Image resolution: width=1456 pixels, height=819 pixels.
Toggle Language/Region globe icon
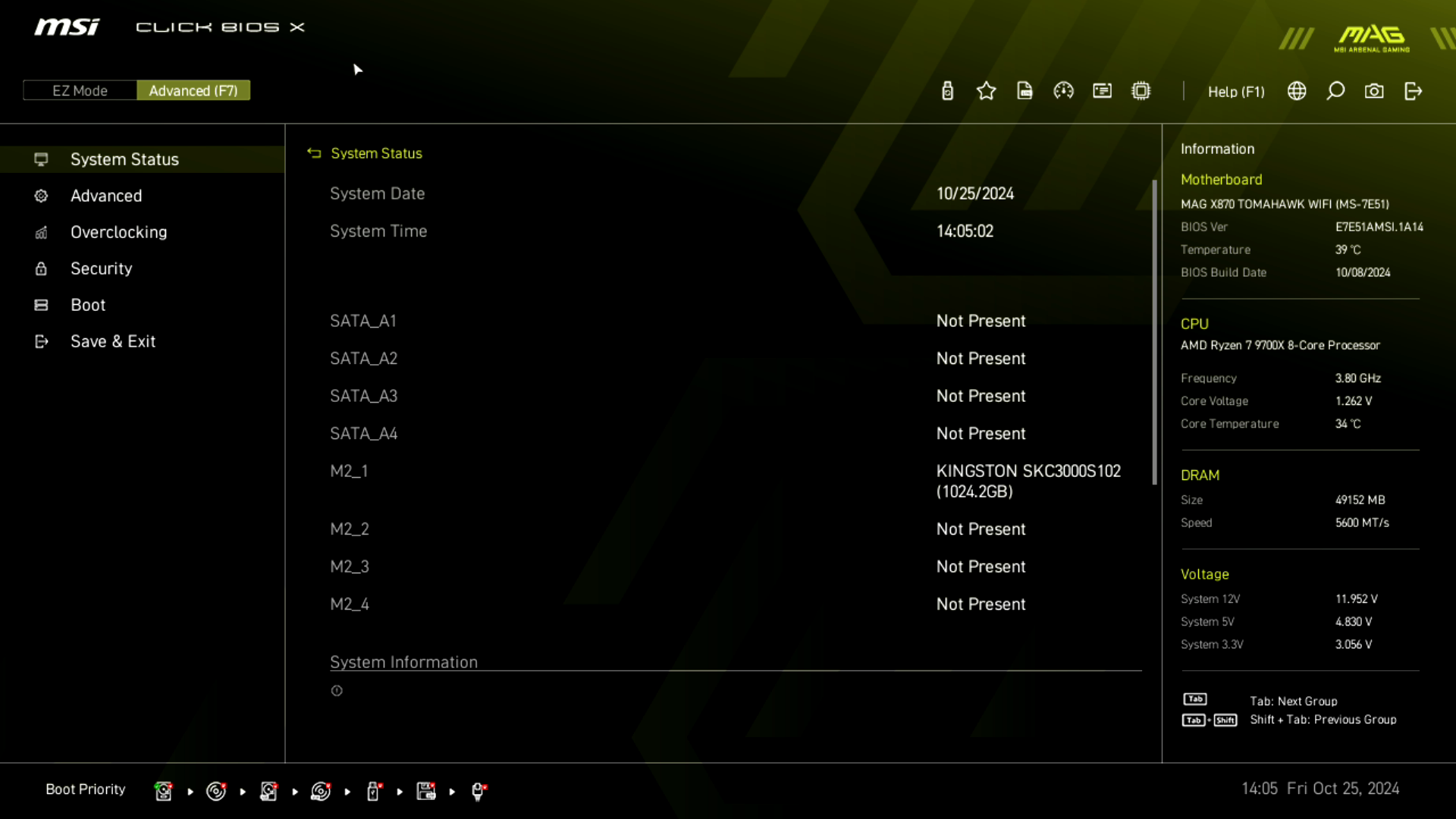pyautogui.click(x=1297, y=91)
